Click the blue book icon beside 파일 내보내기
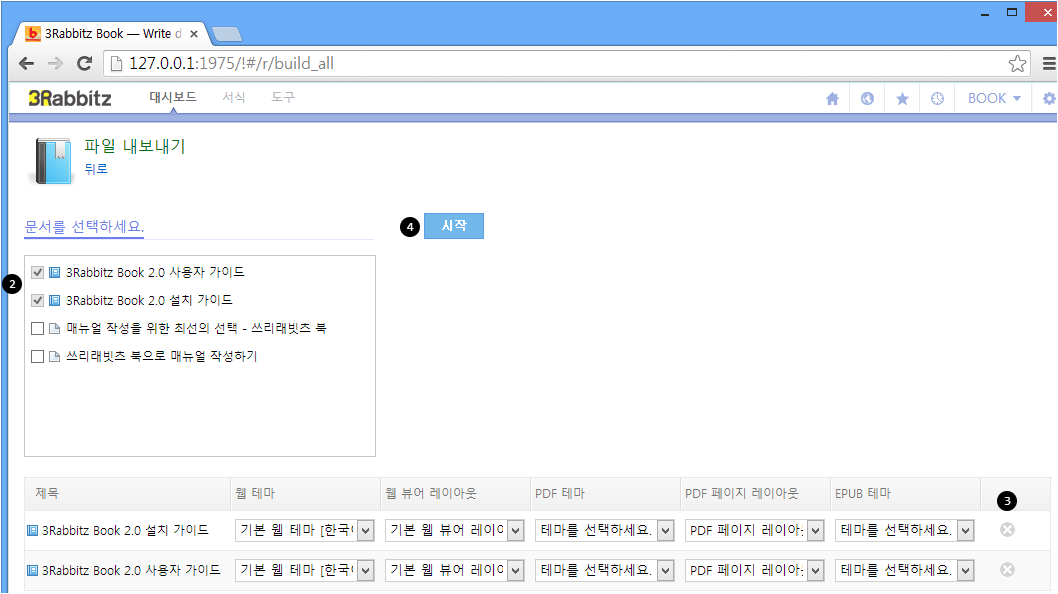Viewport: 1058px width, 594px height. [53, 161]
